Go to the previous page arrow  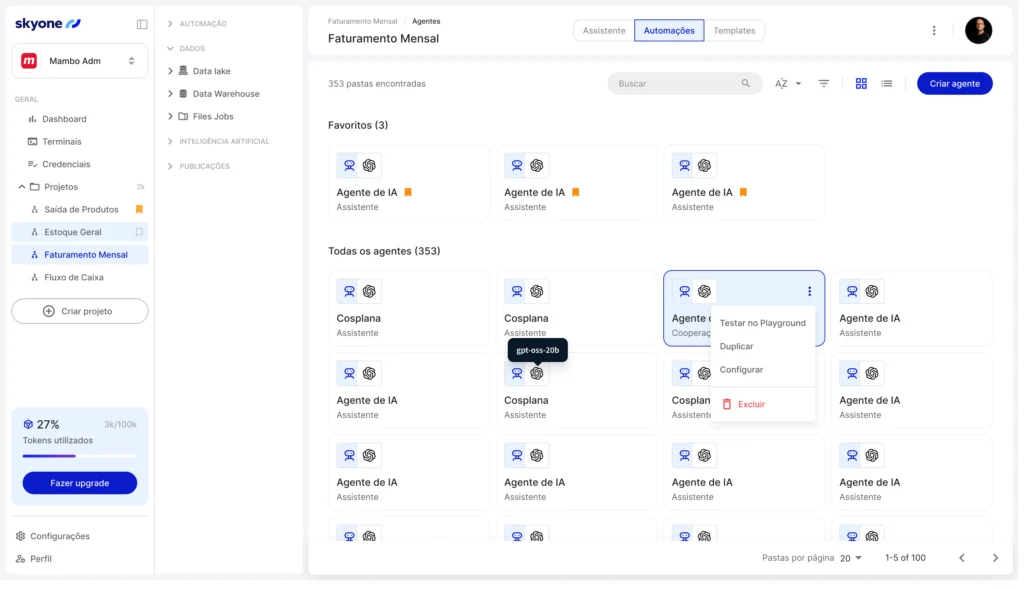pyautogui.click(x=962, y=558)
